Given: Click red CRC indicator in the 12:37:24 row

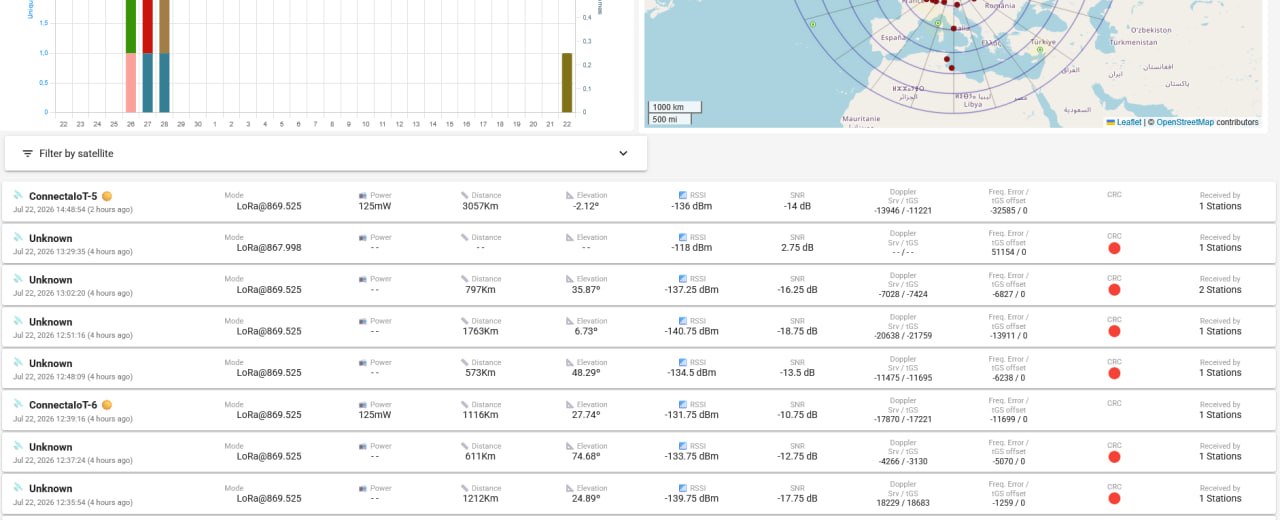Looking at the screenshot, I should click(1114, 457).
